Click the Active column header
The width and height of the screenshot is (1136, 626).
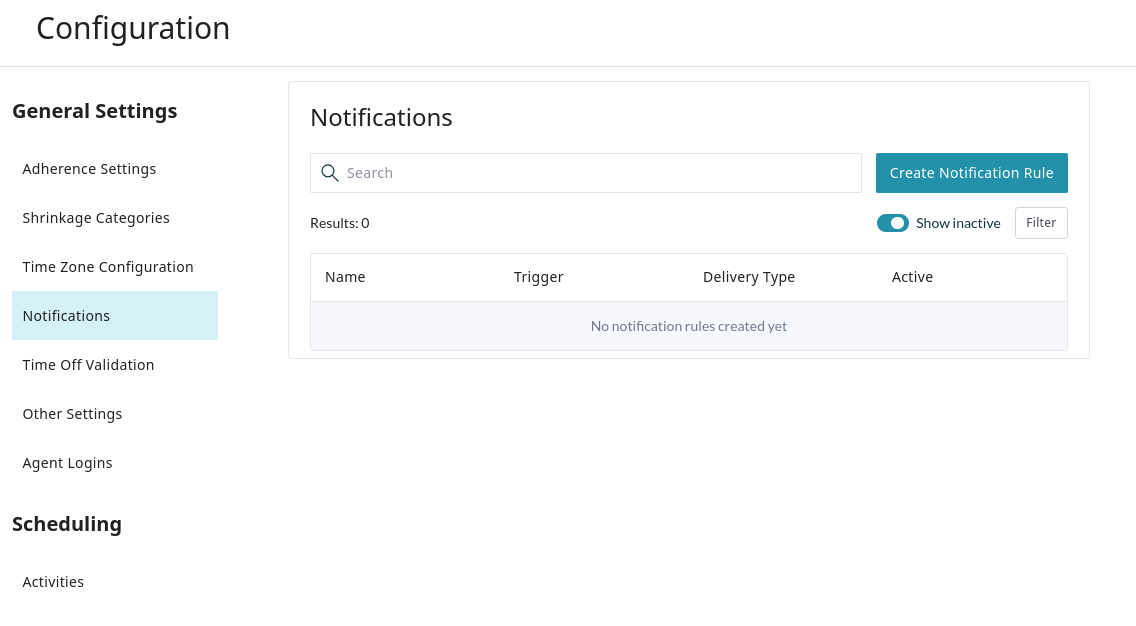(912, 277)
